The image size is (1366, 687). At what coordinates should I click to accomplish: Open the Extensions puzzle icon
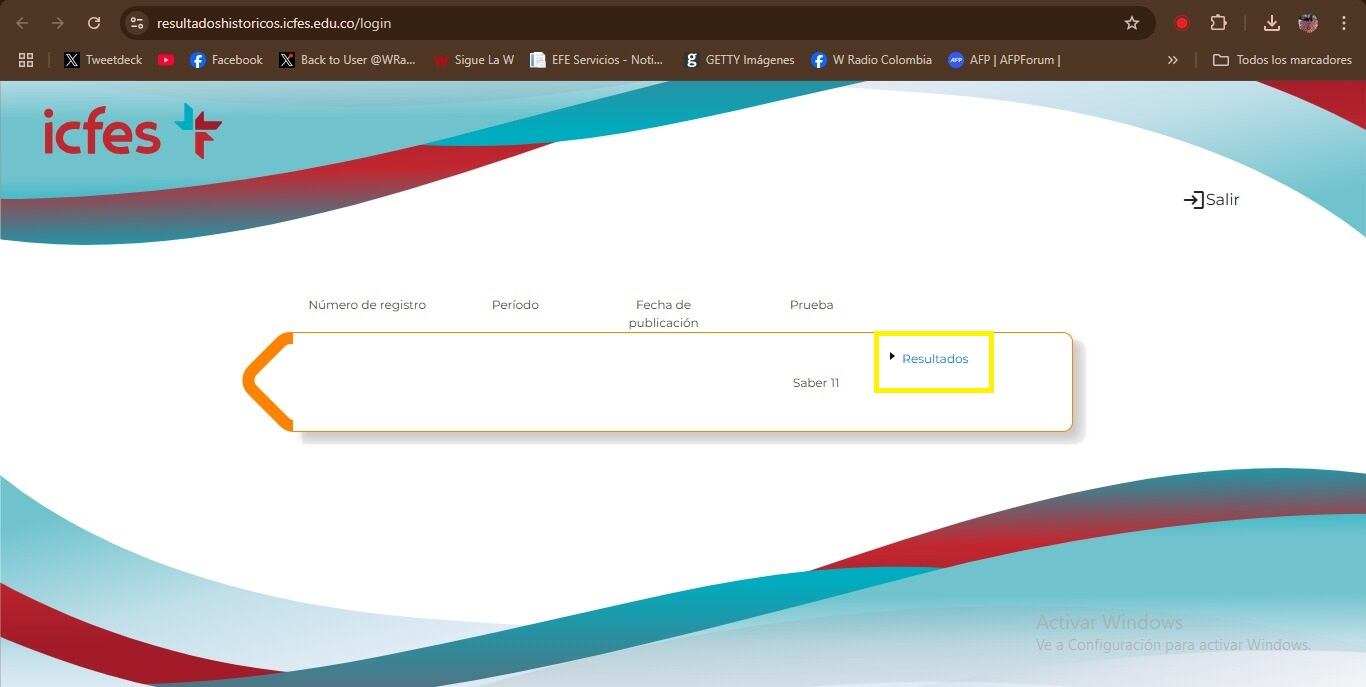pos(1218,23)
